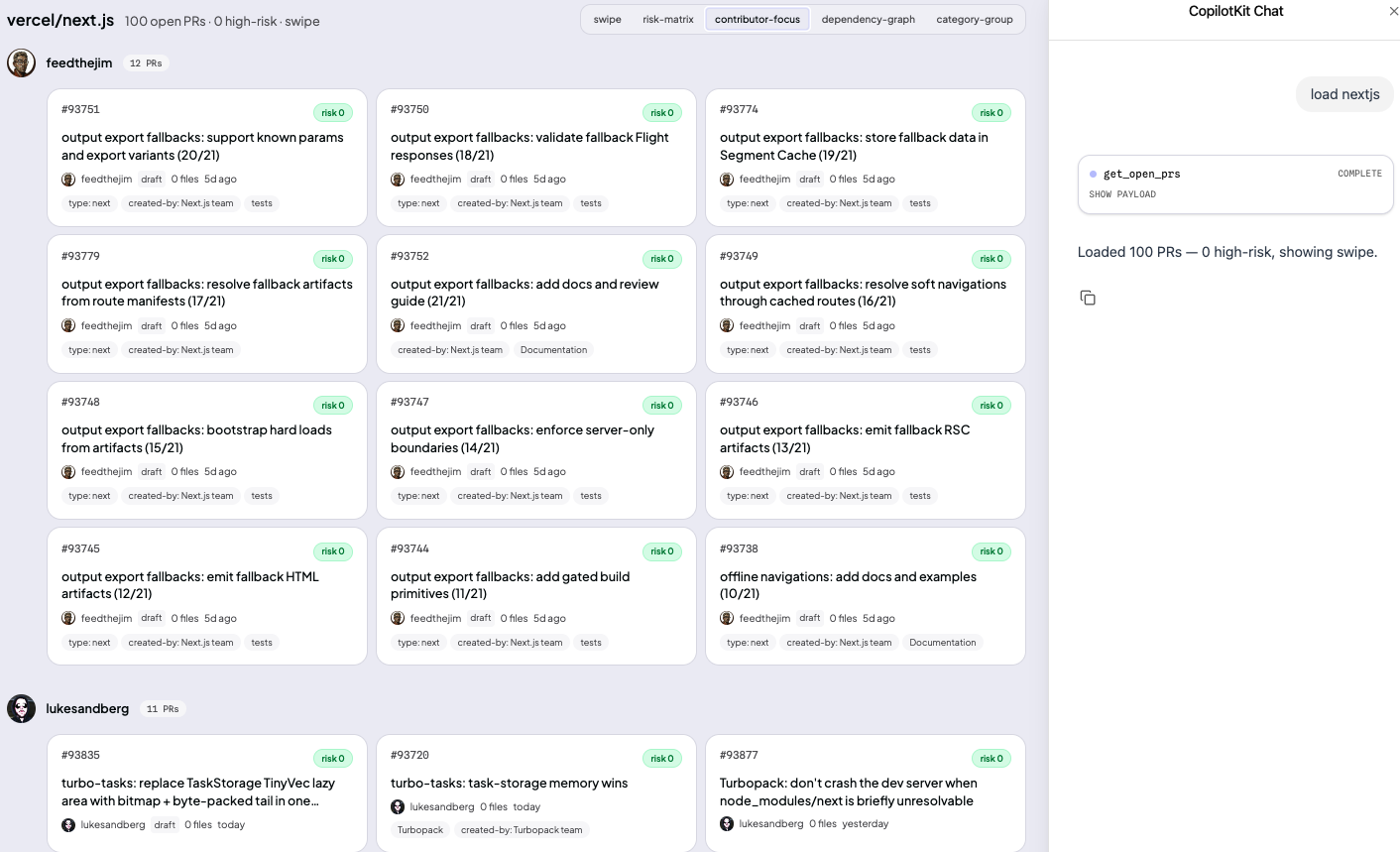Screen dimensions: 1400x852
Task: Click author avatar icon on PR #93751
Action: tap(68, 180)
